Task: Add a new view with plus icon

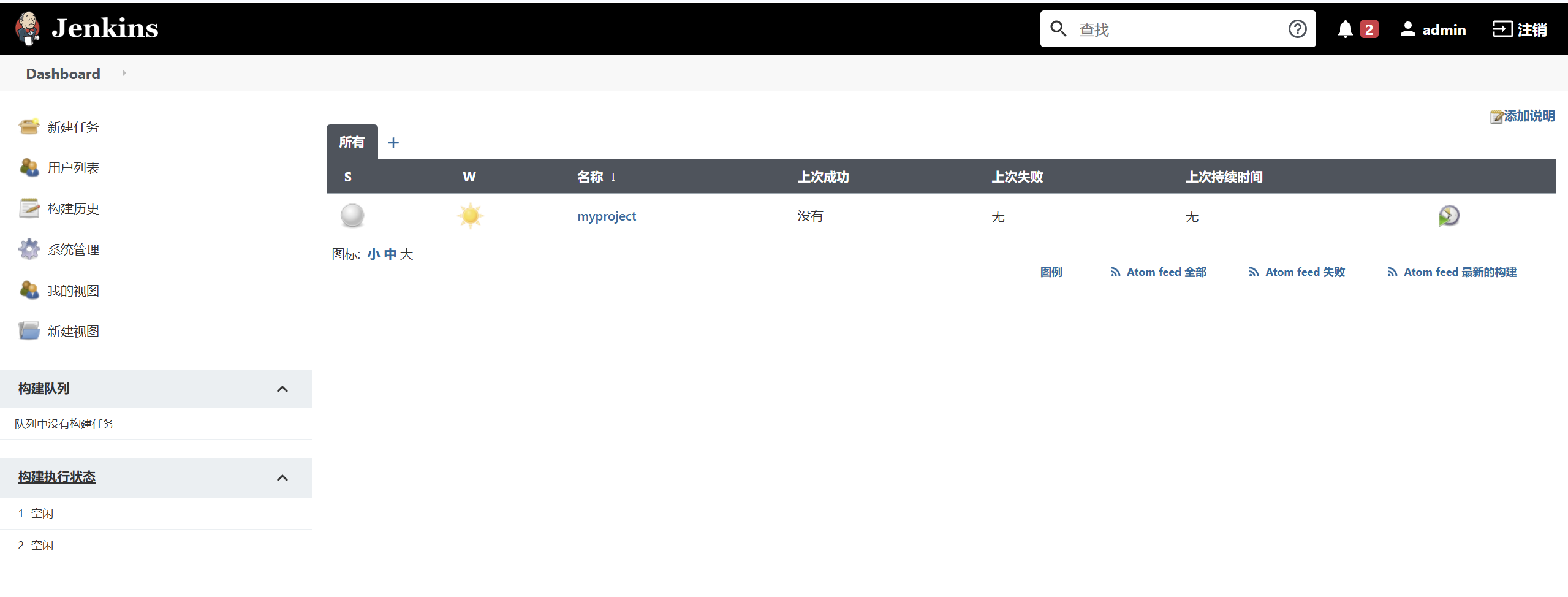Action: 393,143
